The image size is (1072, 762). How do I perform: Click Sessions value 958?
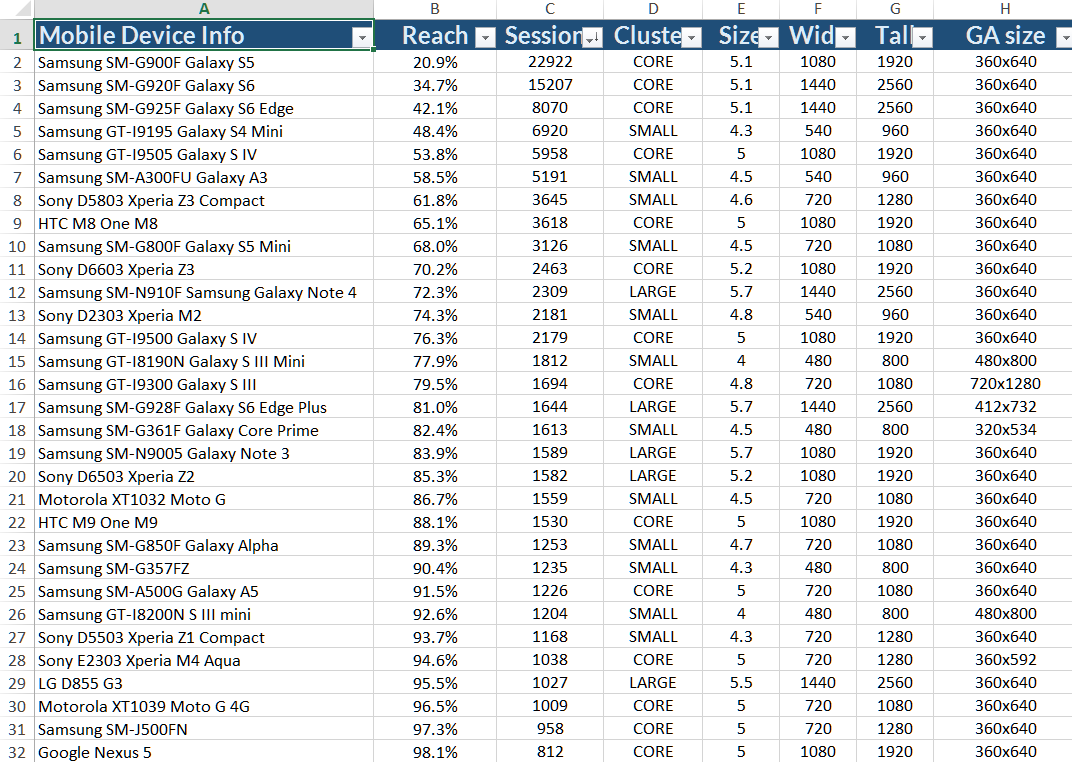coord(550,729)
